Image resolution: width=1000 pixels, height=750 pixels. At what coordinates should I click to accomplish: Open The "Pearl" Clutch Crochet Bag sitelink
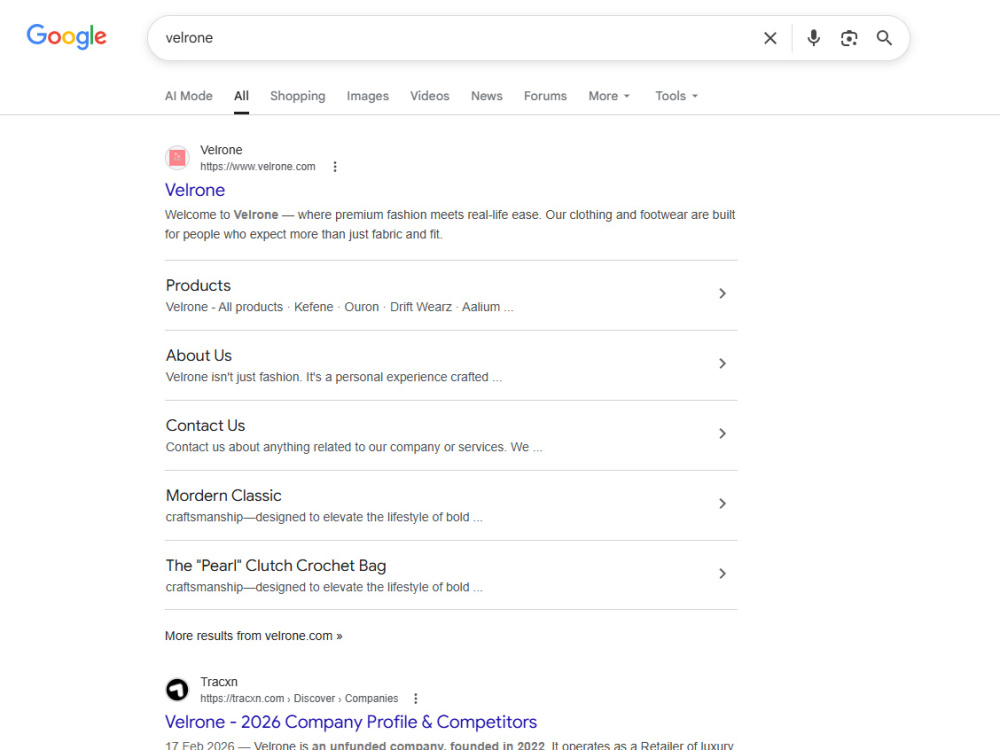click(x=276, y=566)
